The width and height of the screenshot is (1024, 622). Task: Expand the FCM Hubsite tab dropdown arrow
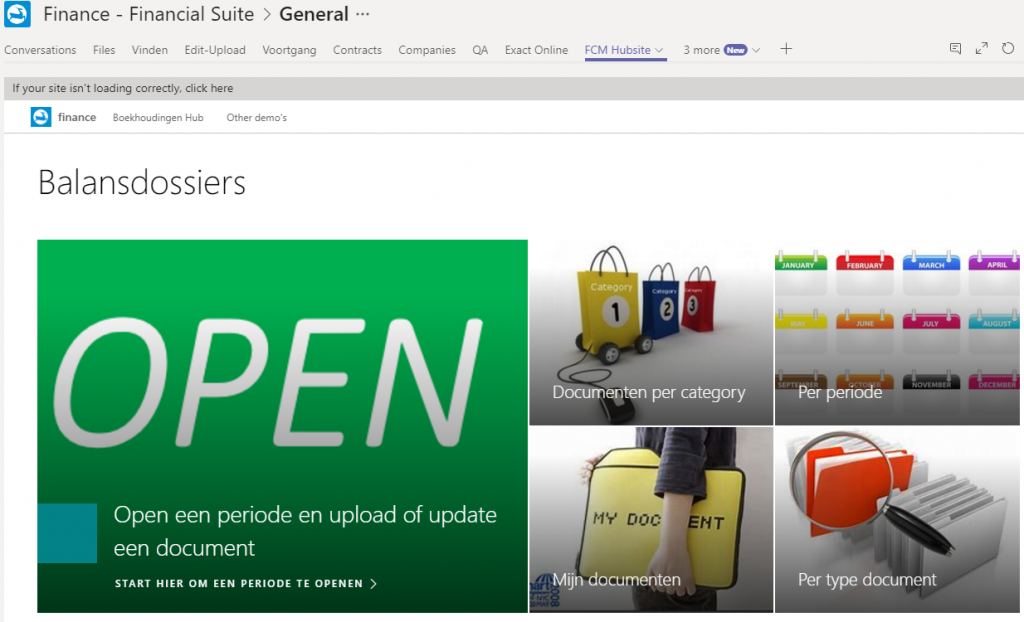(660, 50)
